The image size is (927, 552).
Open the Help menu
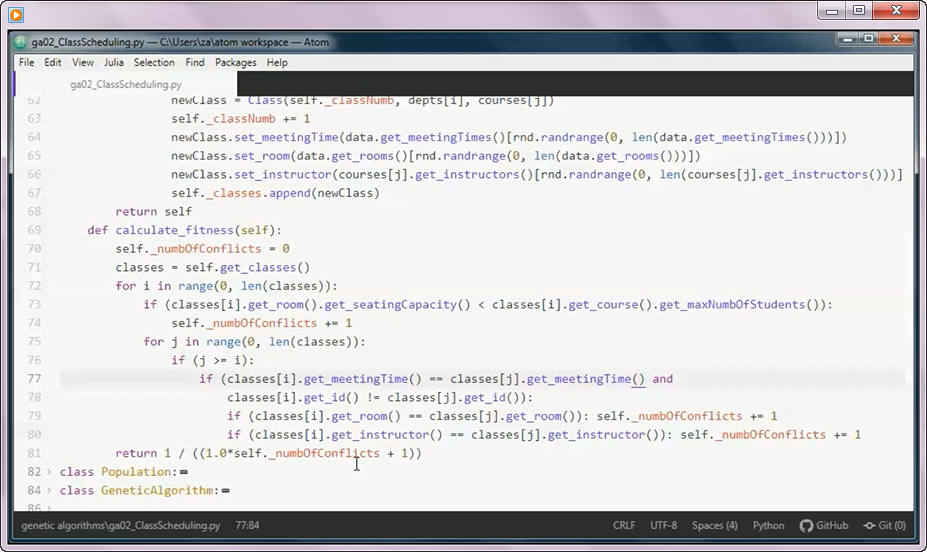[277, 62]
